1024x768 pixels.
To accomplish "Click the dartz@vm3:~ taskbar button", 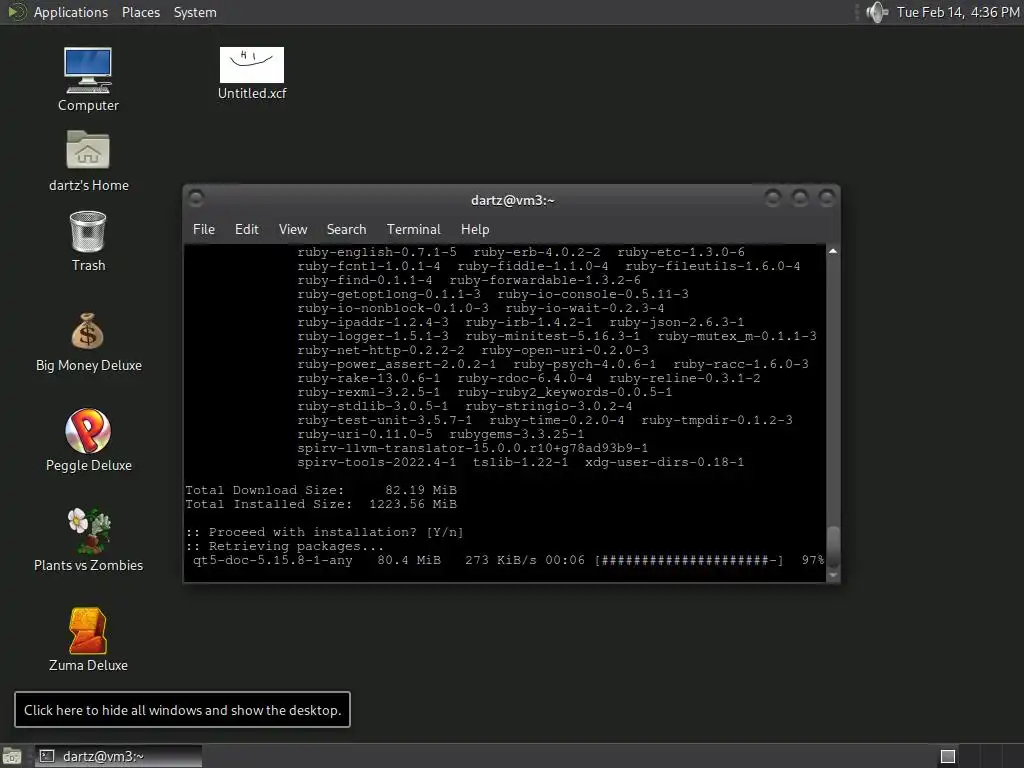I will click(118, 756).
